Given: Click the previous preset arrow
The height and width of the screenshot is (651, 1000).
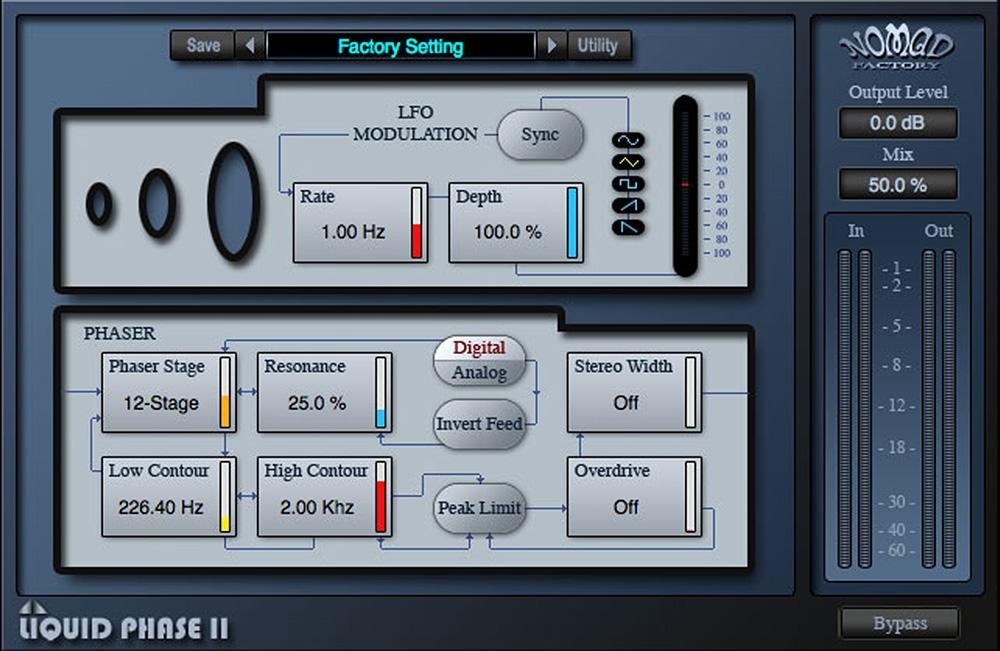Looking at the screenshot, I should [x=250, y=45].
